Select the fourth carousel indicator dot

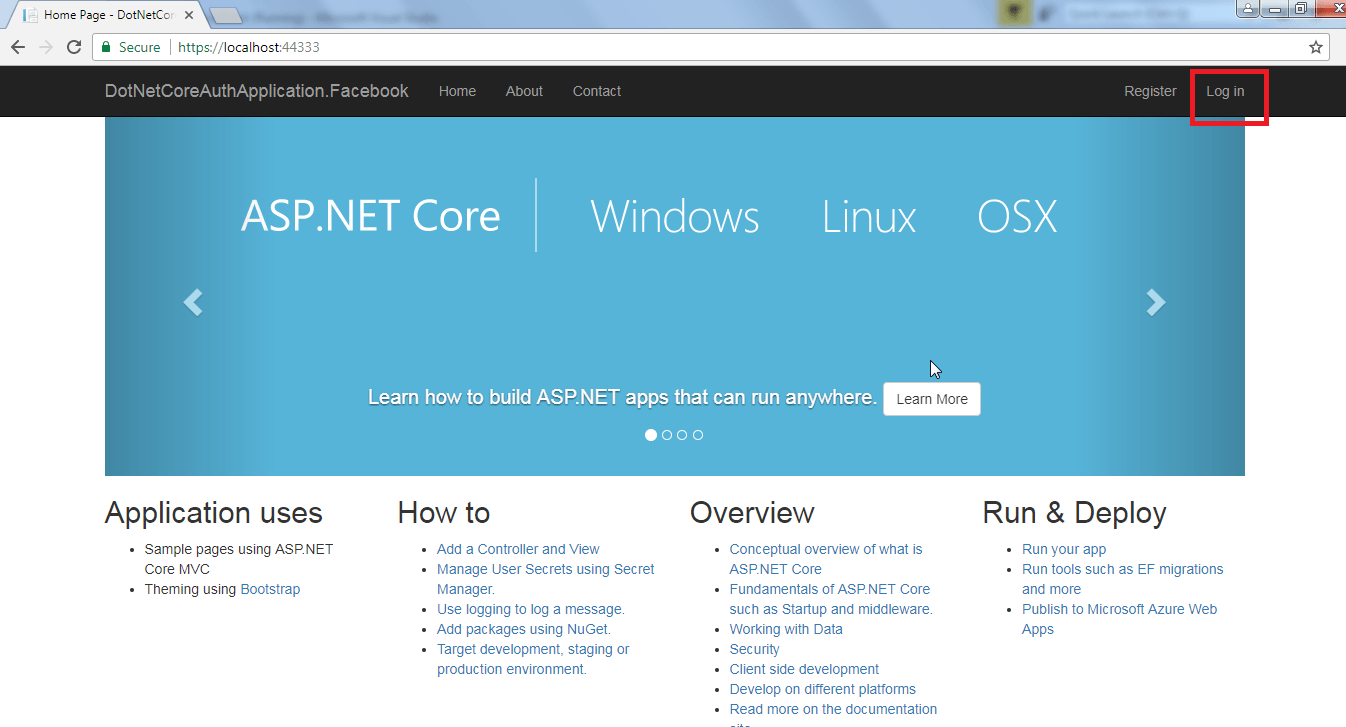click(698, 435)
